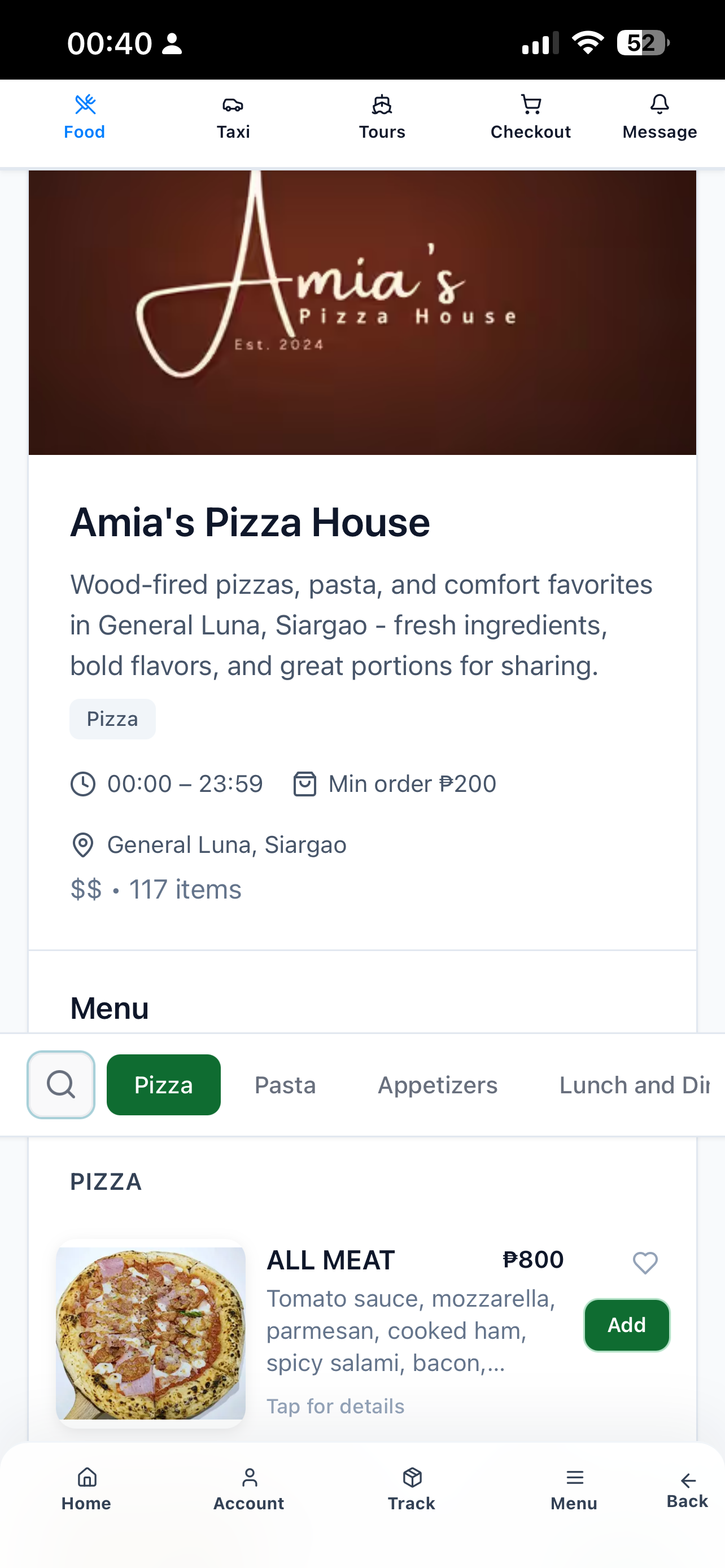This screenshot has width=725, height=1568.
Task: Favorite the ALL MEAT pizza heart
Action: tap(645, 1263)
